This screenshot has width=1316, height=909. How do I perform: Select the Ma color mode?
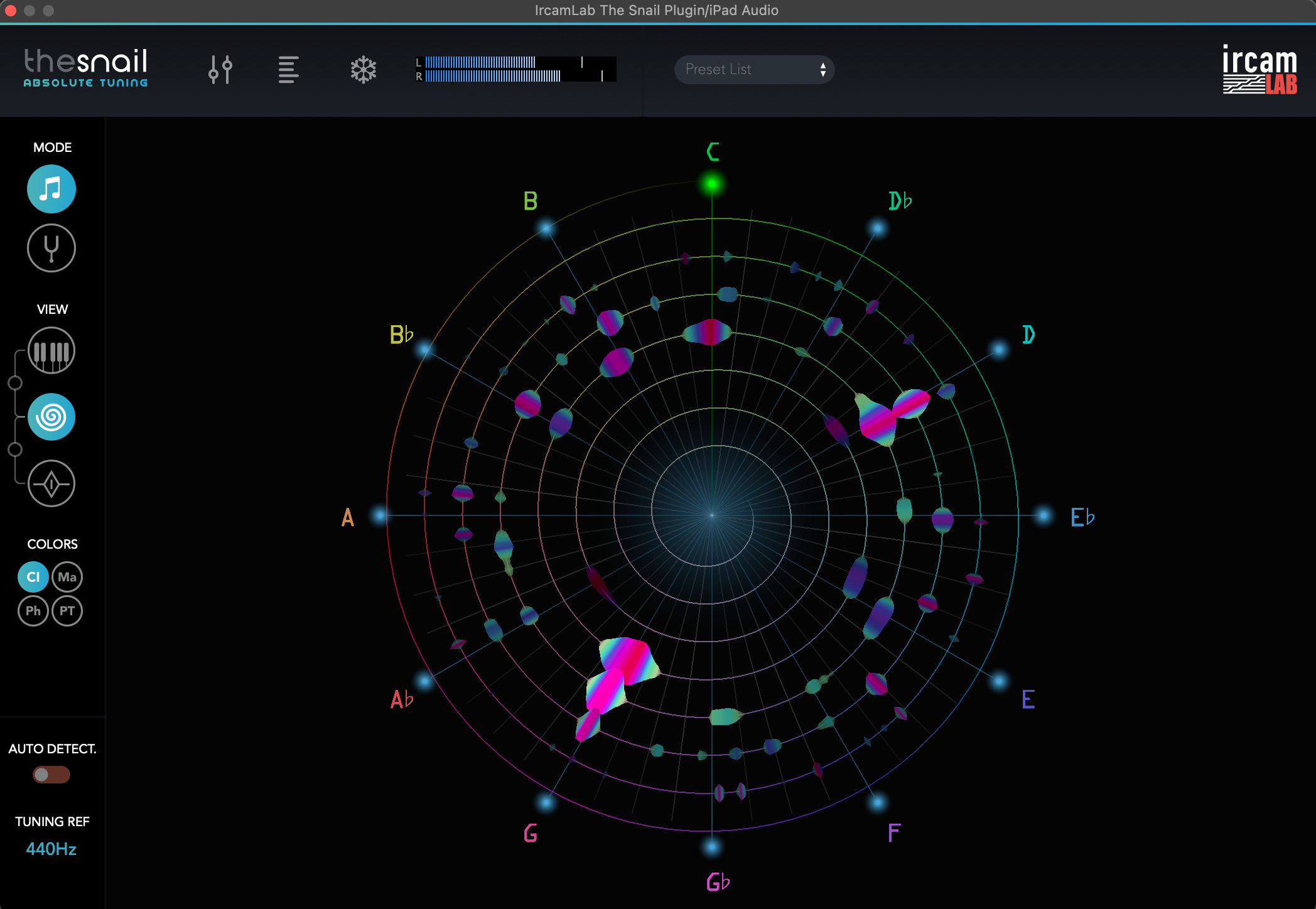67,577
